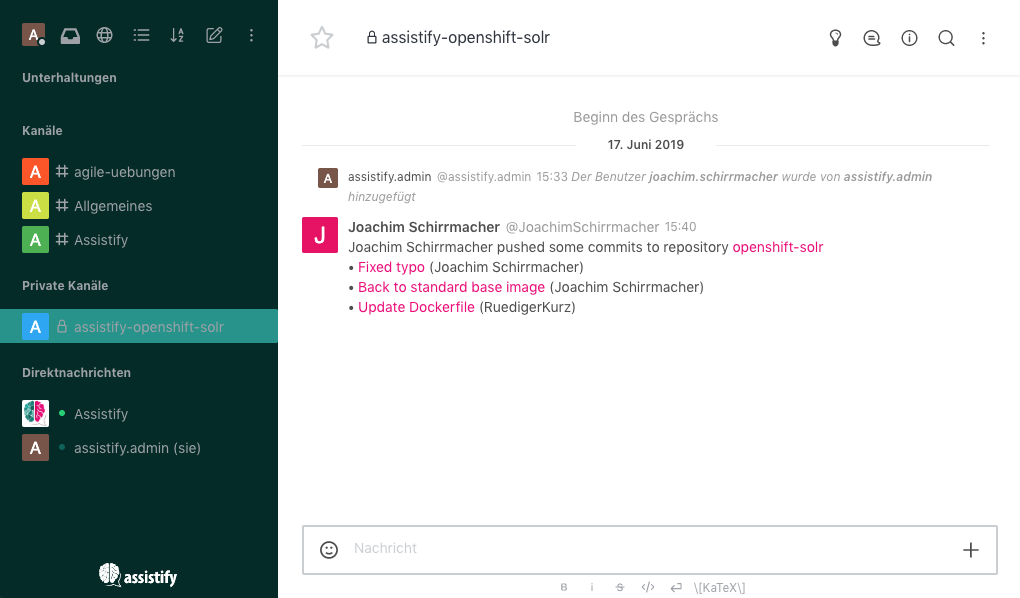
Task: Open the user avatar status menu
Action: point(33,34)
